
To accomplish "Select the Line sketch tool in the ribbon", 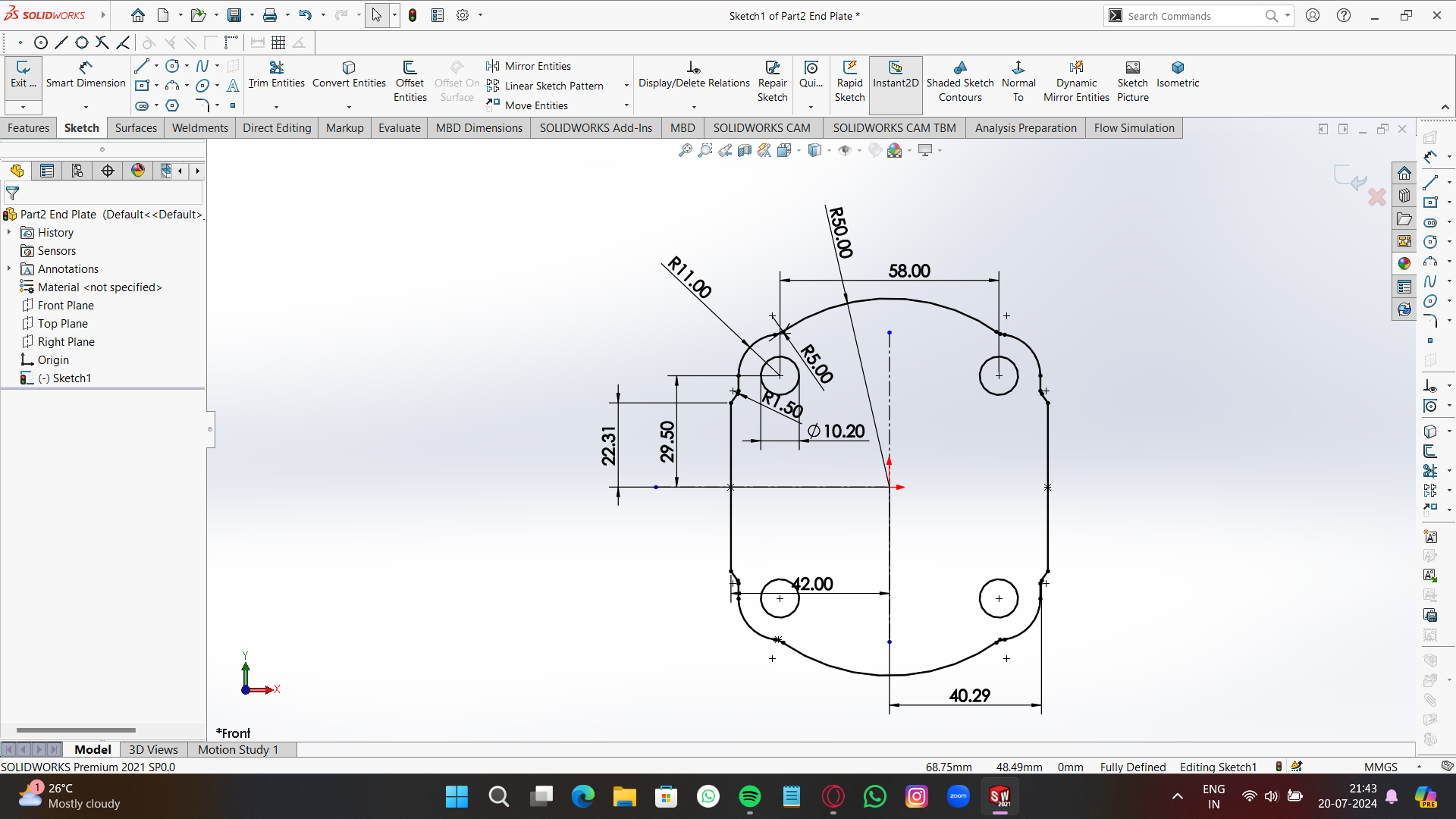I will [x=142, y=66].
